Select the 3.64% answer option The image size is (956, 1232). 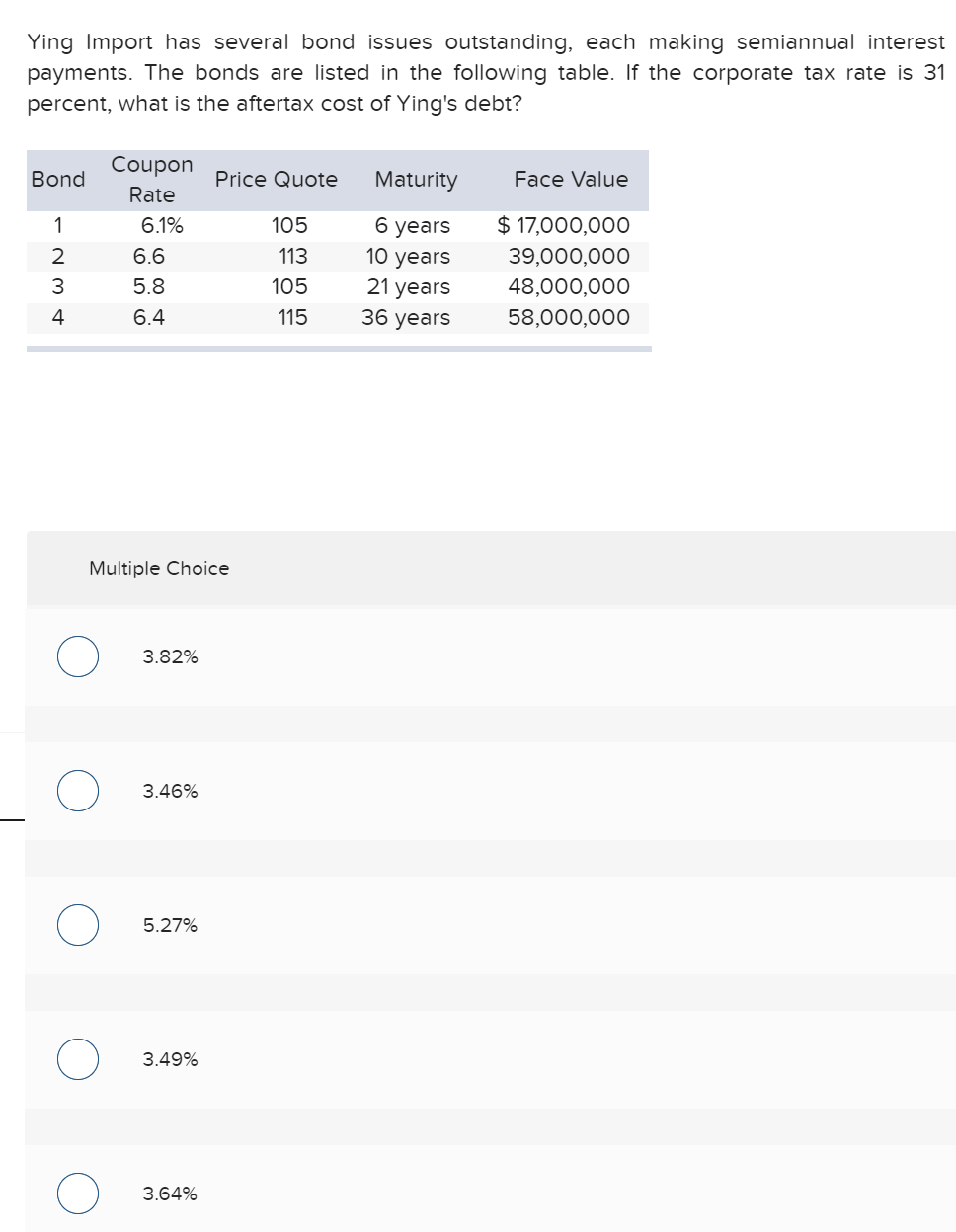coord(77,1193)
